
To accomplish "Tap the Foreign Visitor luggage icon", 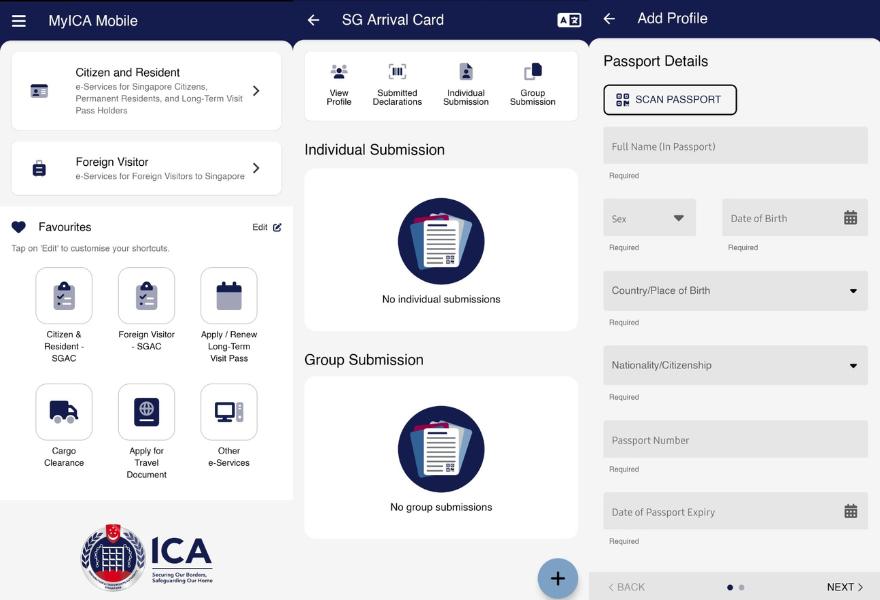I will pos(39,168).
